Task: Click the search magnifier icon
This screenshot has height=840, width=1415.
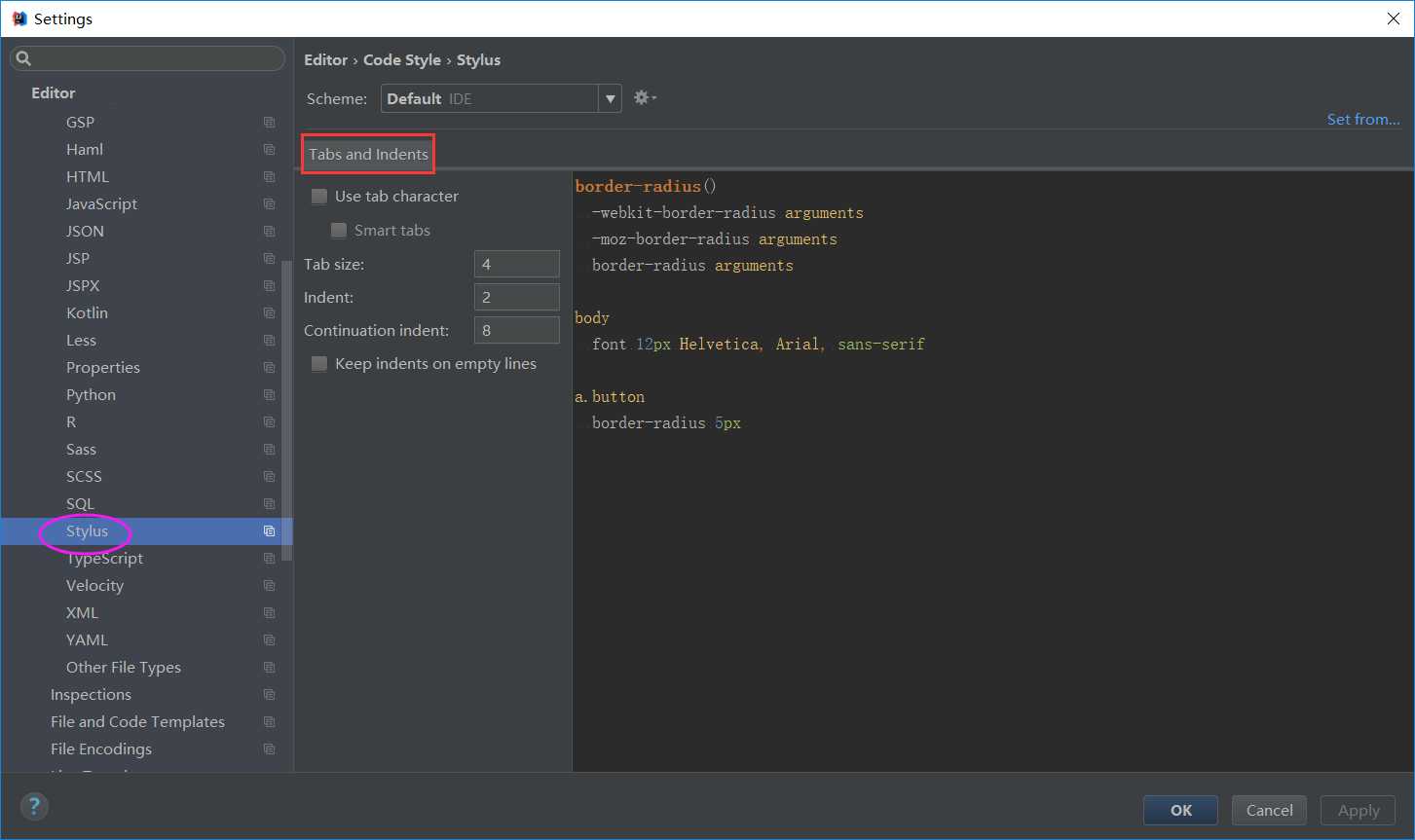Action: (x=24, y=58)
